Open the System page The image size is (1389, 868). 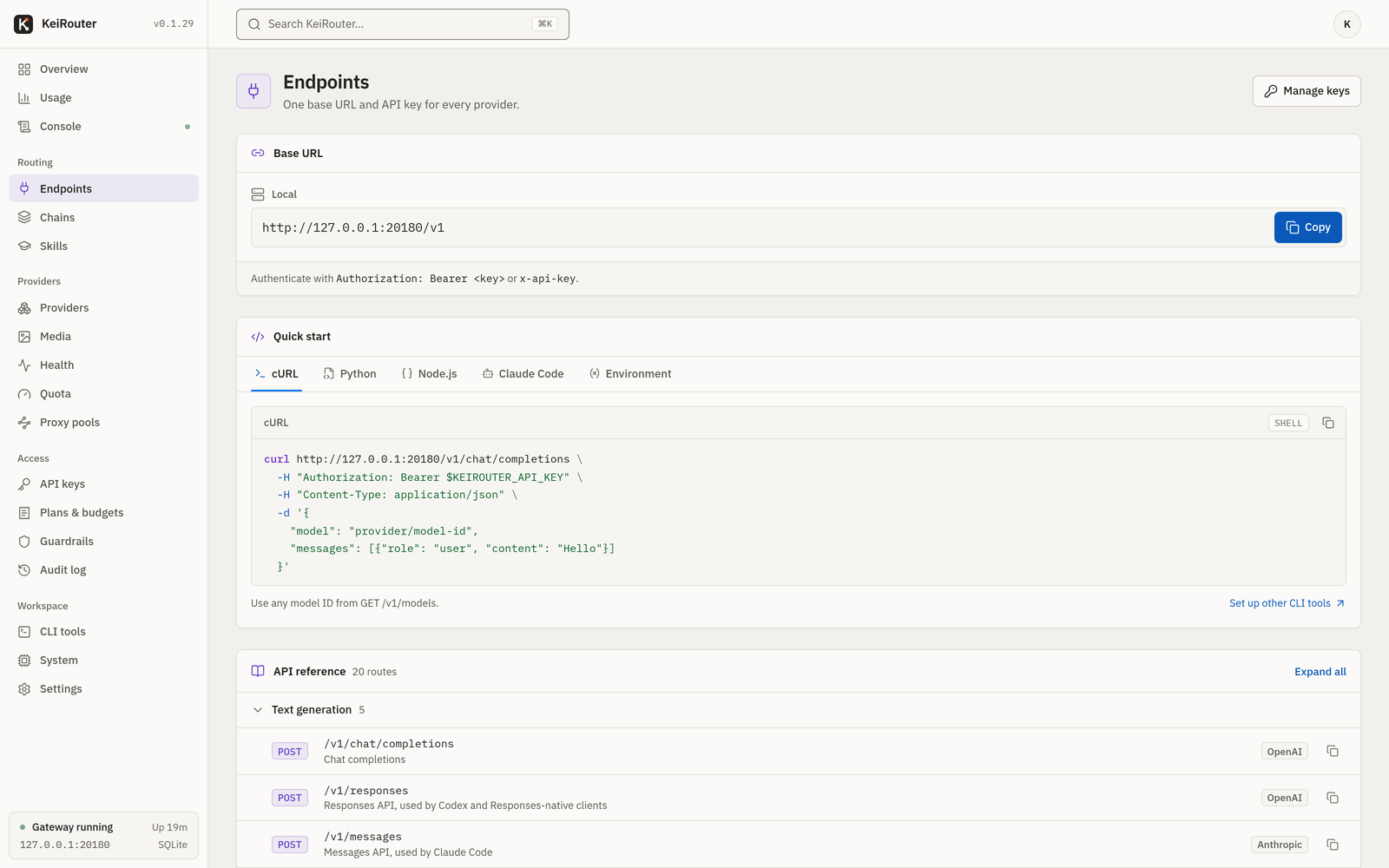[103, 661]
